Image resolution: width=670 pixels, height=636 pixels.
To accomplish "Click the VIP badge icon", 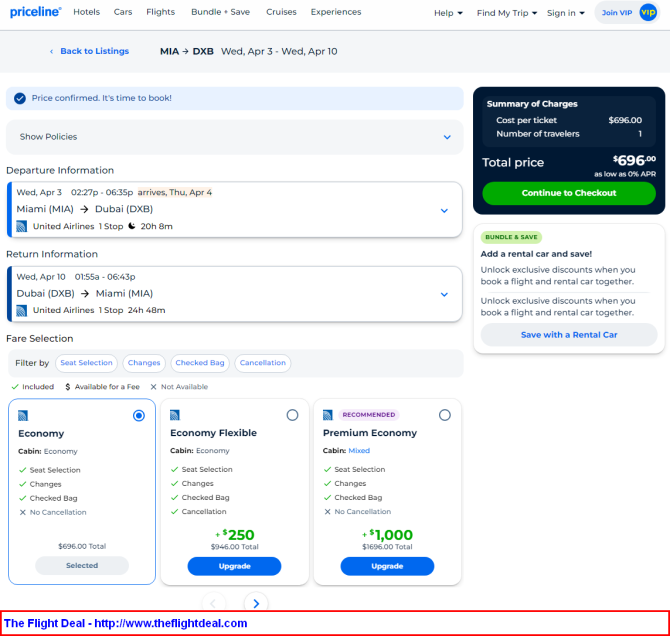I will [x=648, y=12].
